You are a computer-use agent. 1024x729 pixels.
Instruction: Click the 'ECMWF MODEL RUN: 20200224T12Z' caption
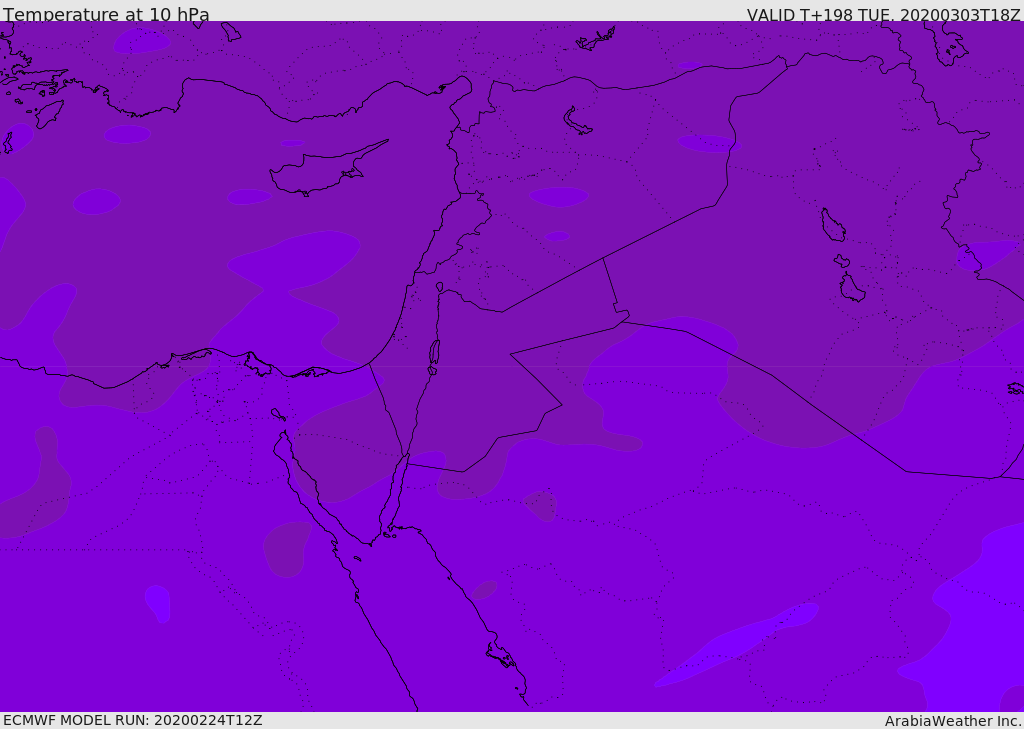pos(133,720)
